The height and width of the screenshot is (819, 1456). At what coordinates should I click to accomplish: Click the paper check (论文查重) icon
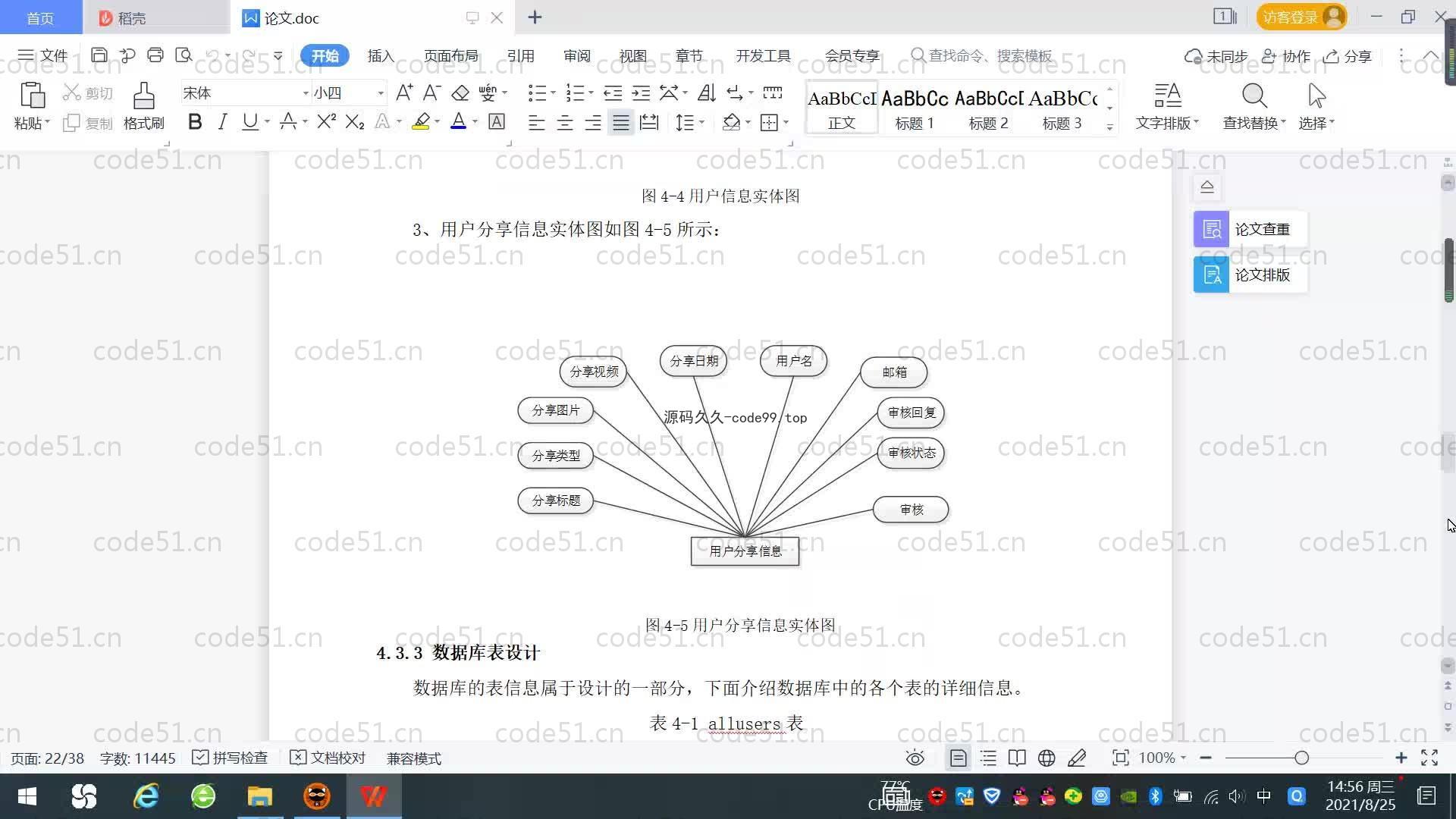(1211, 229)
